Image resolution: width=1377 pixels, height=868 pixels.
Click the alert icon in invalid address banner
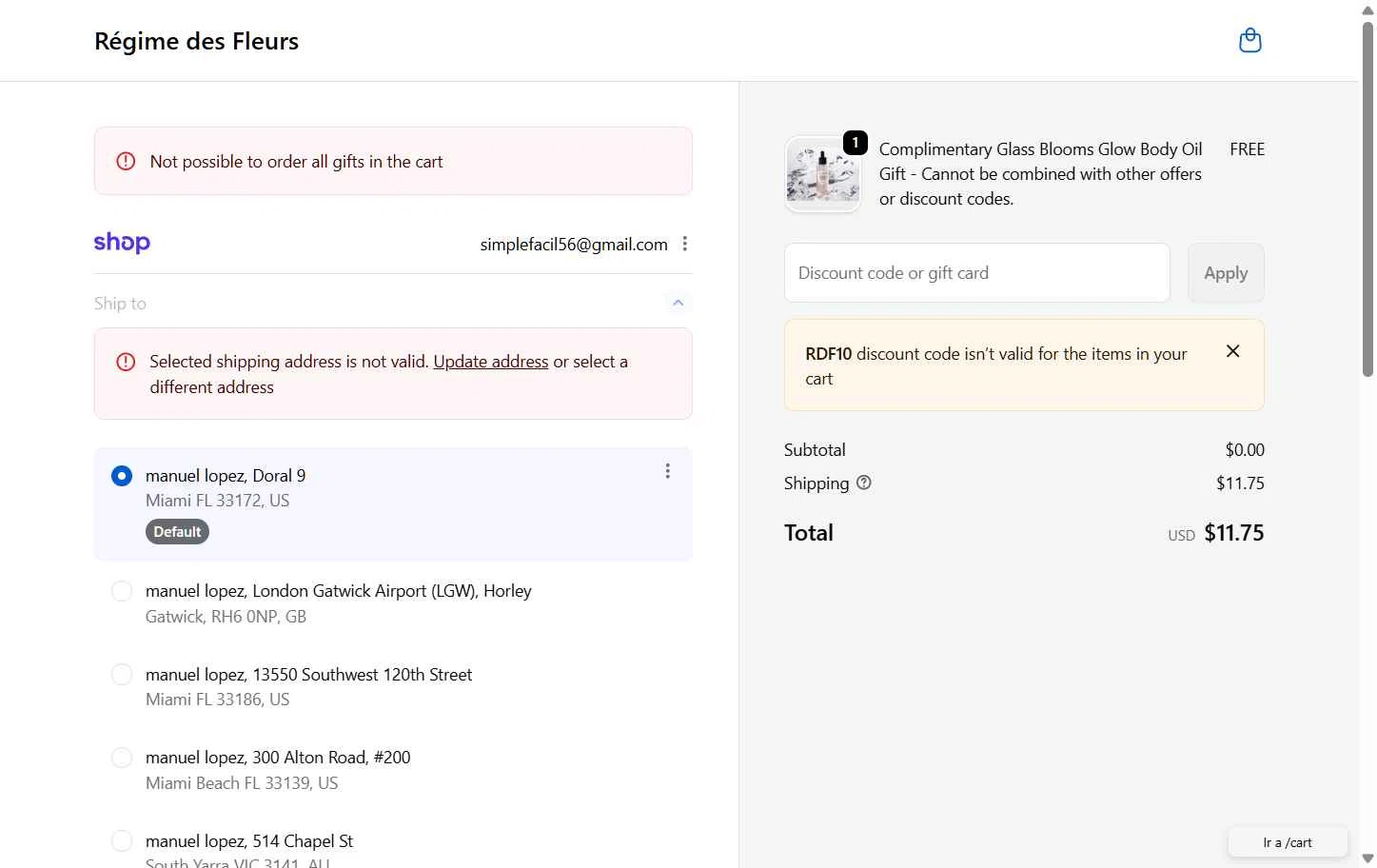coord(126,362)
